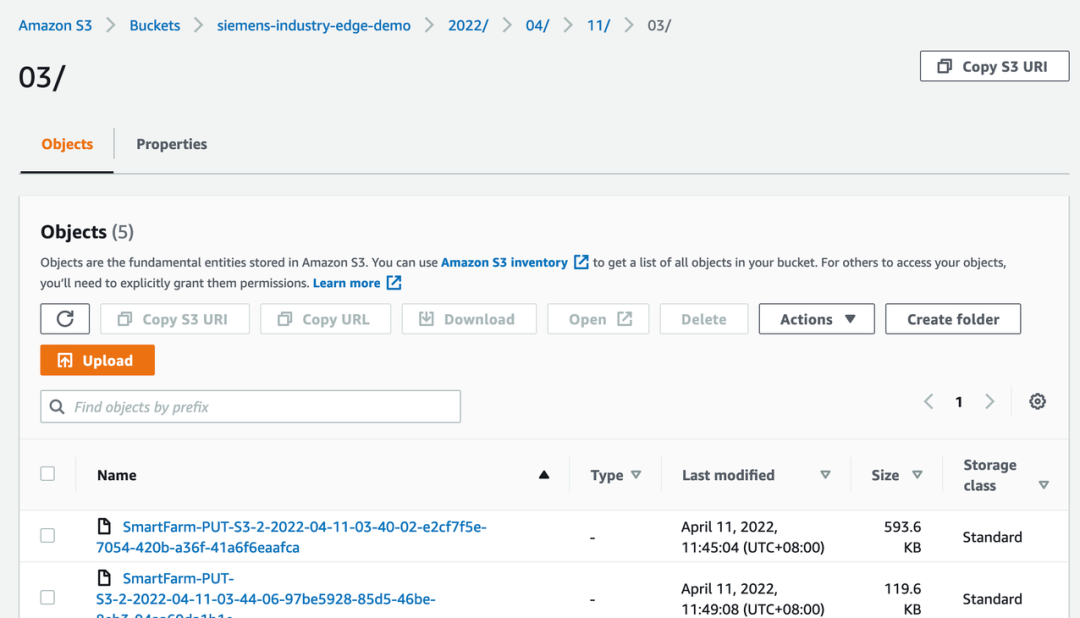The height and width of the screenshot is (618, 1080).
Task: Click the 593.6 KB size cell
Action: coord(902,537)
